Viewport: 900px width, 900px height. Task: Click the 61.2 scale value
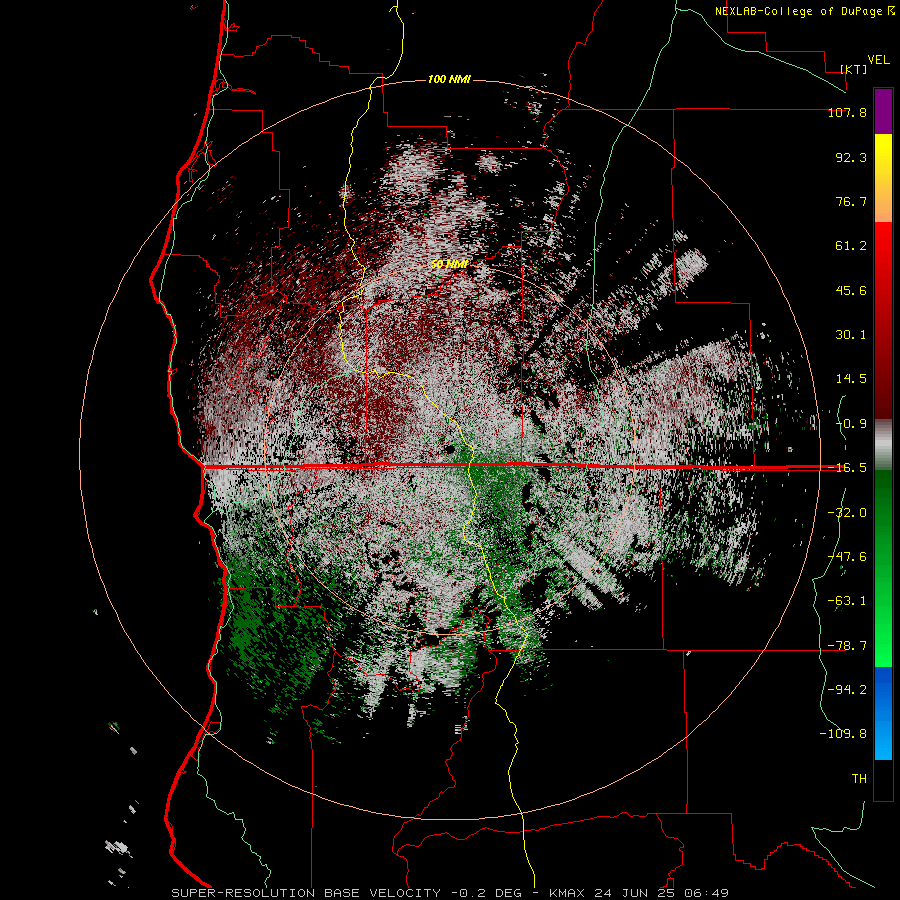click(851, 246)
